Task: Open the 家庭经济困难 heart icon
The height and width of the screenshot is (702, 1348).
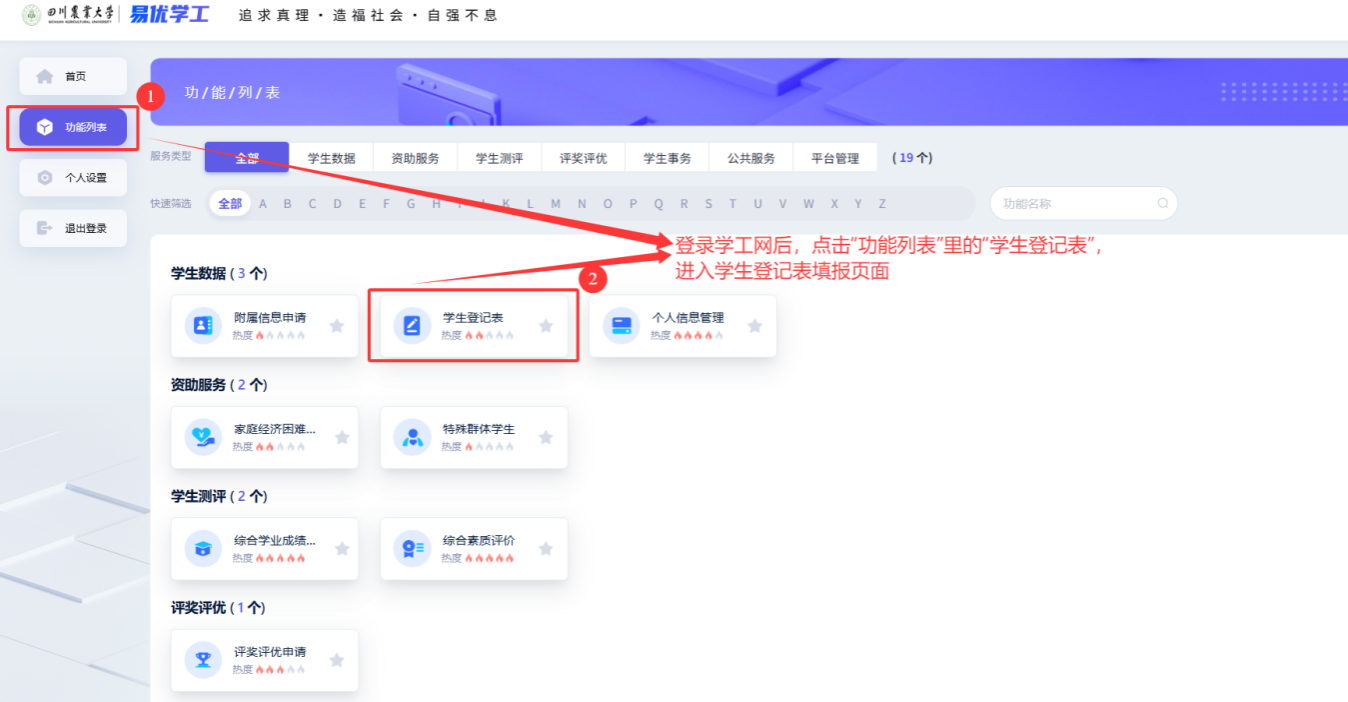Action: 202,437
